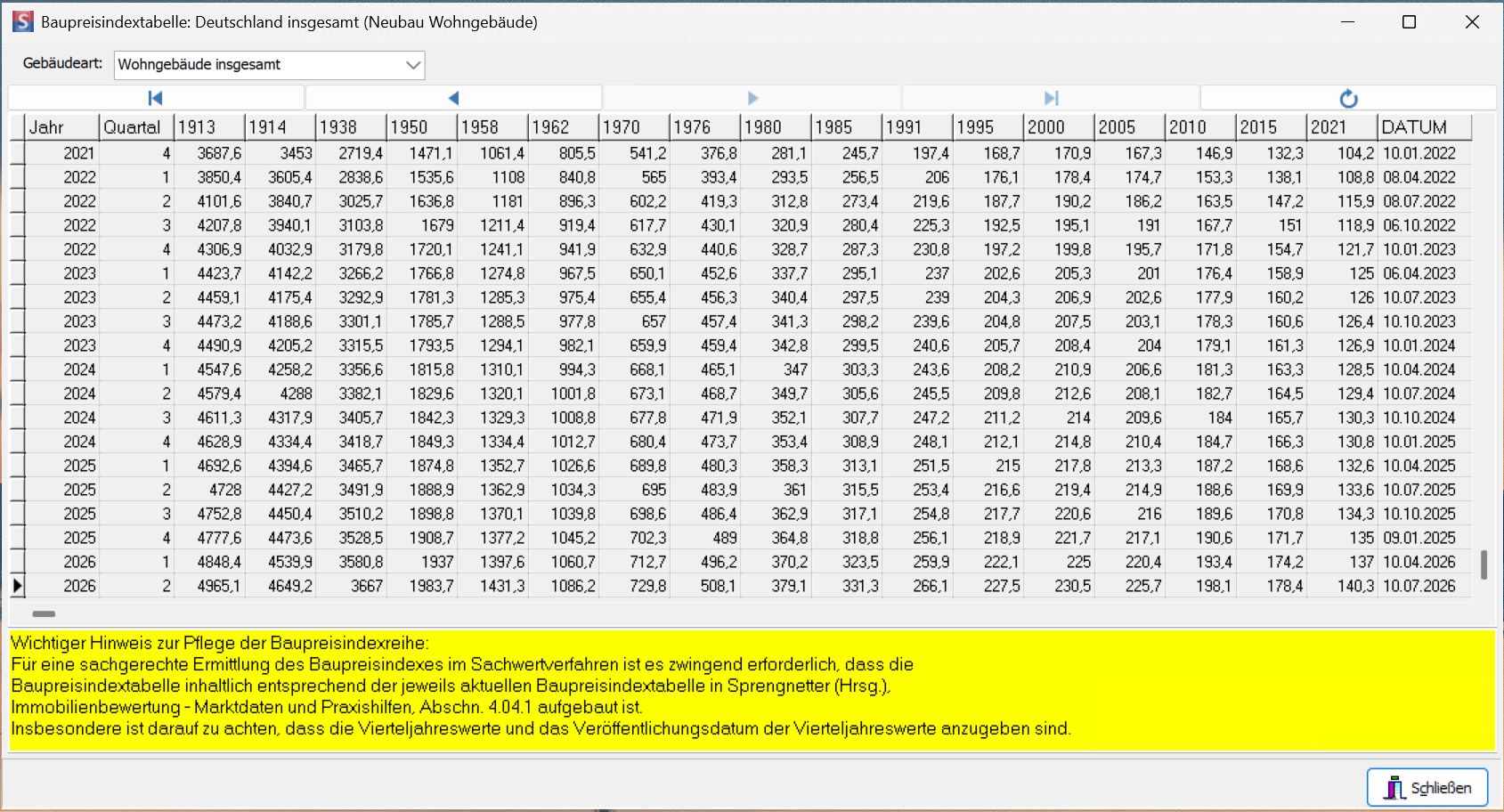The width and height of the screenshot is (1504, 812).
Task: Select cell 225 in 2000 column
Action: pyautogui.click(x=1059, y=562)
